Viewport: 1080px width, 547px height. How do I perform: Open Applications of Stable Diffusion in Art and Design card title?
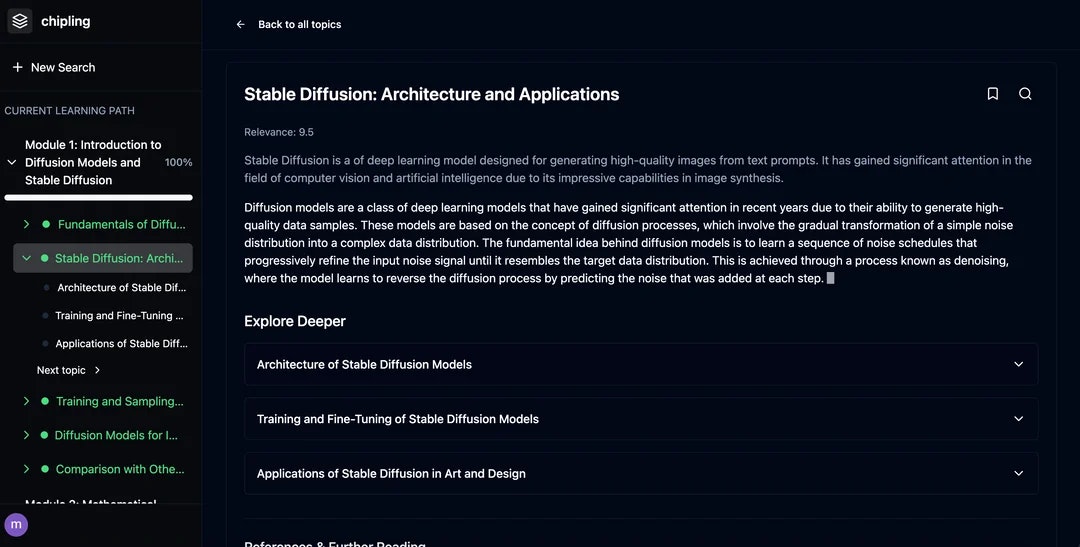(x=391, y=473)
